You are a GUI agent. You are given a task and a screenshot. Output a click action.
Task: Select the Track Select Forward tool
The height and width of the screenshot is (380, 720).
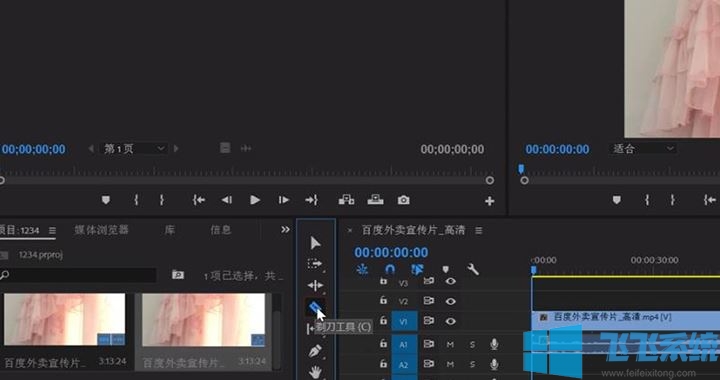point(315,264)
